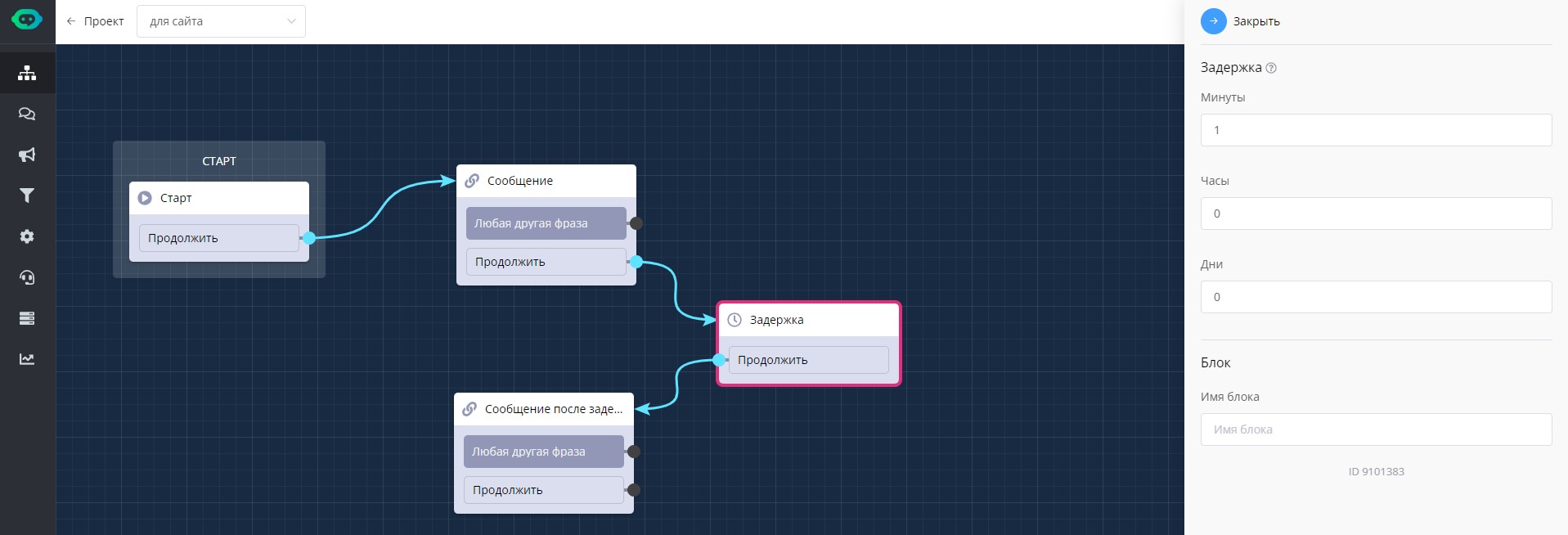Open settings gear in sidebar
The width and height of the screenshot is (1568, 535).
pos(27,236)
